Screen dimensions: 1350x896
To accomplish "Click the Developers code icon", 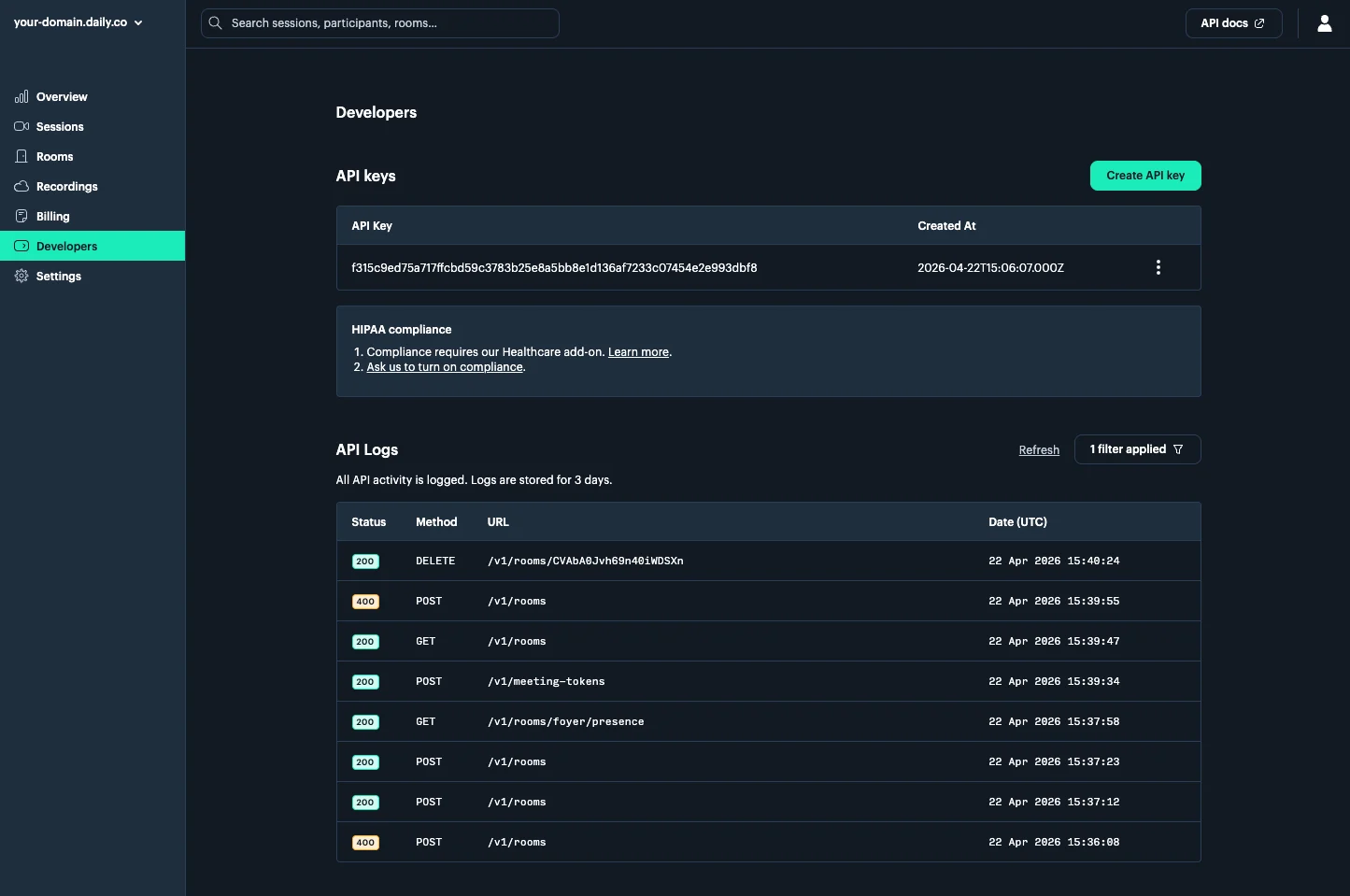I will tap(21, 247).
